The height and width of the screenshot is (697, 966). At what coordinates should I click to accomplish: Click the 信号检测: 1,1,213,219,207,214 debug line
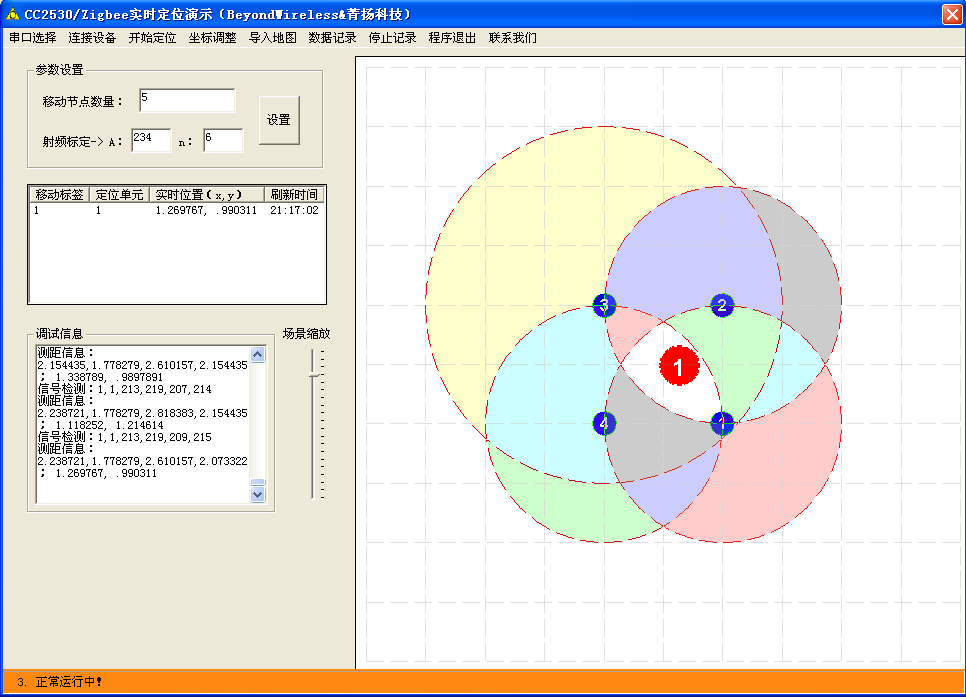point(124,389)
